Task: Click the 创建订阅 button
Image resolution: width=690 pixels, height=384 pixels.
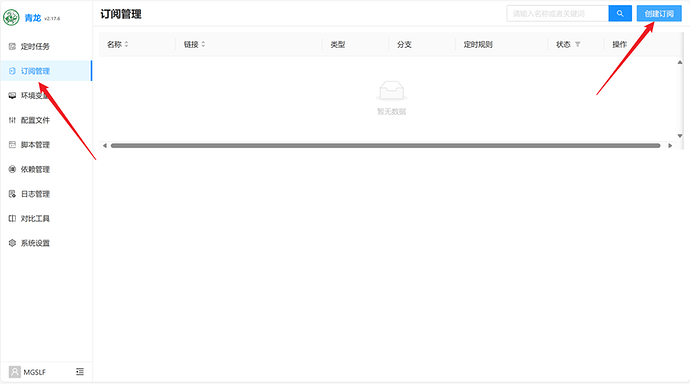Action: click(x=659, y=14)
